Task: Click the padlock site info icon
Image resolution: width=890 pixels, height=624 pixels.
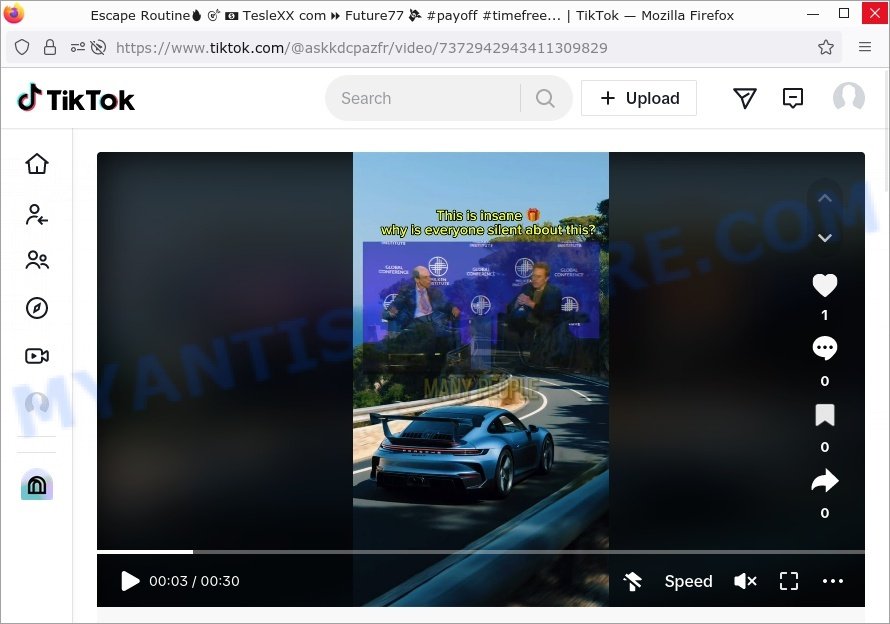Action: pos(50,47)
